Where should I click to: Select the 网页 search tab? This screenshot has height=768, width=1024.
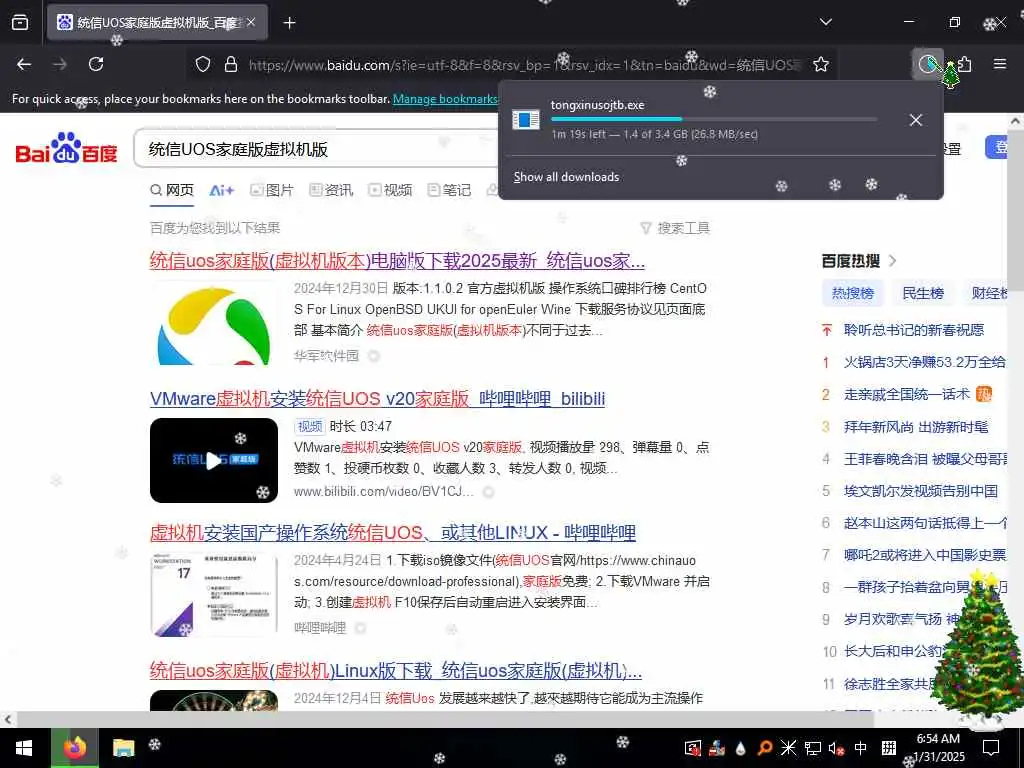(x=172, y=190)
